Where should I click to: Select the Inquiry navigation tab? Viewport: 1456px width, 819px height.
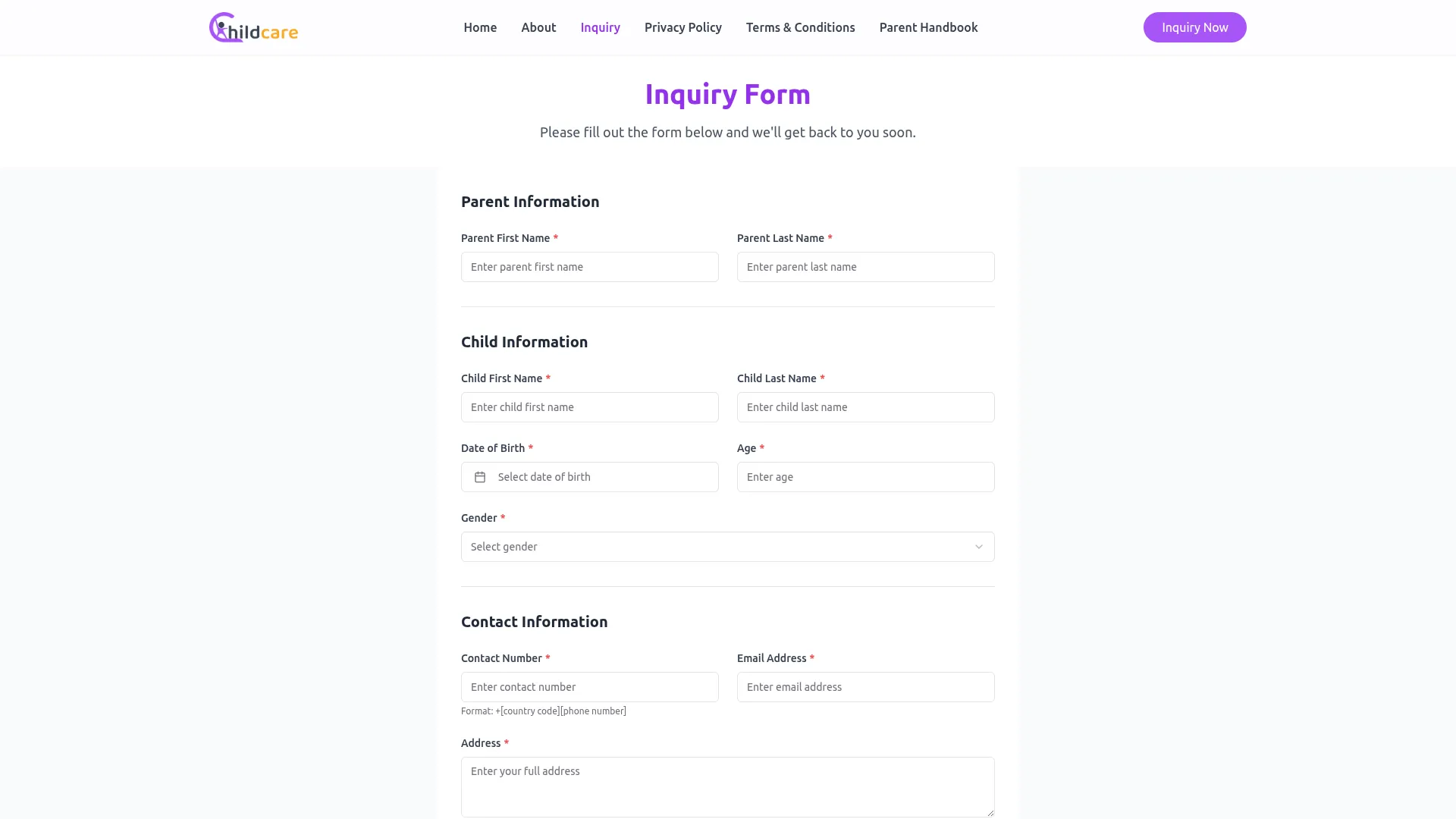tap(600, 27)
